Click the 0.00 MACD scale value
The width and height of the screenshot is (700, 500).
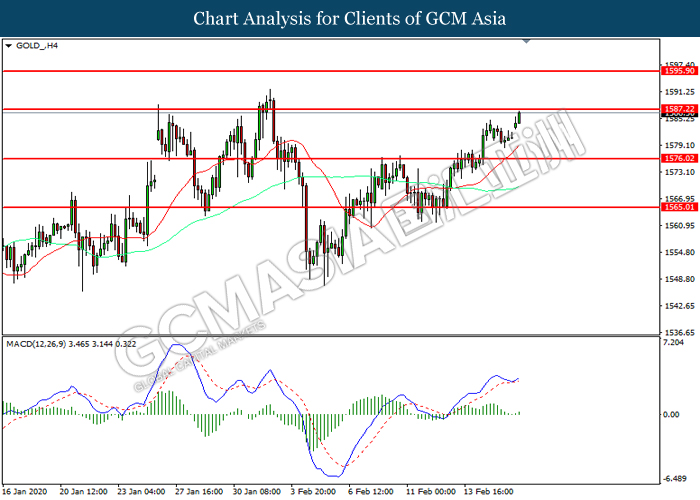pyautogui.click(x=671, y=415)
